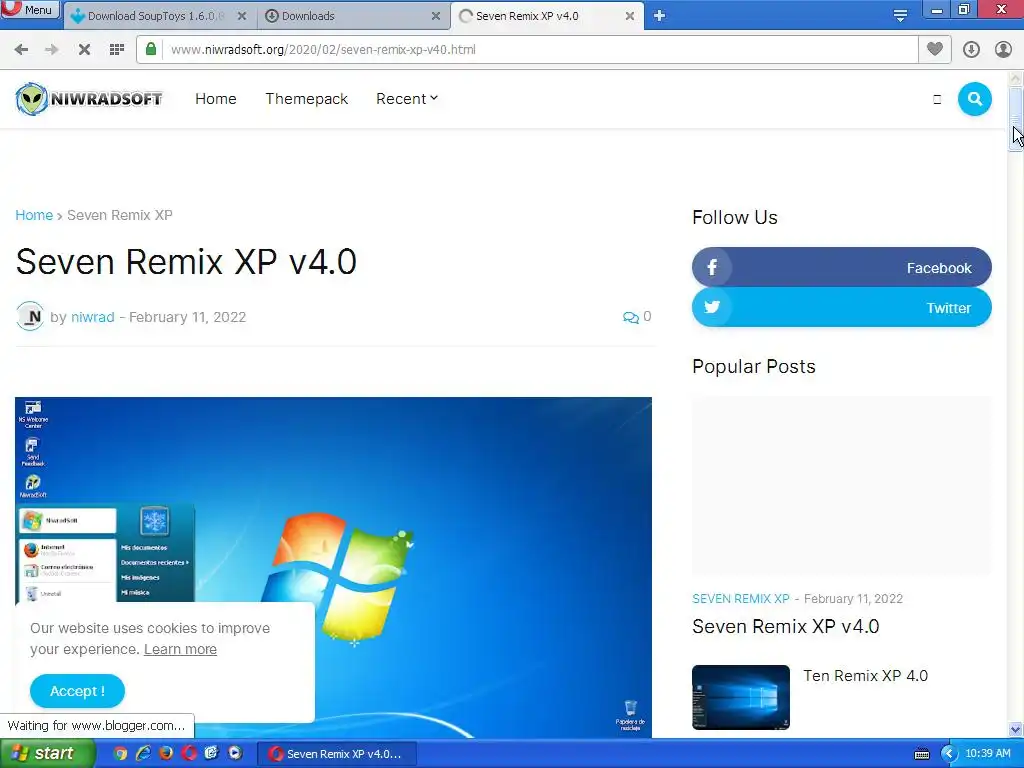Expand hidden tray icons arrow
The height and width of the screenshot is (768, 1024).
coord(949,754)
